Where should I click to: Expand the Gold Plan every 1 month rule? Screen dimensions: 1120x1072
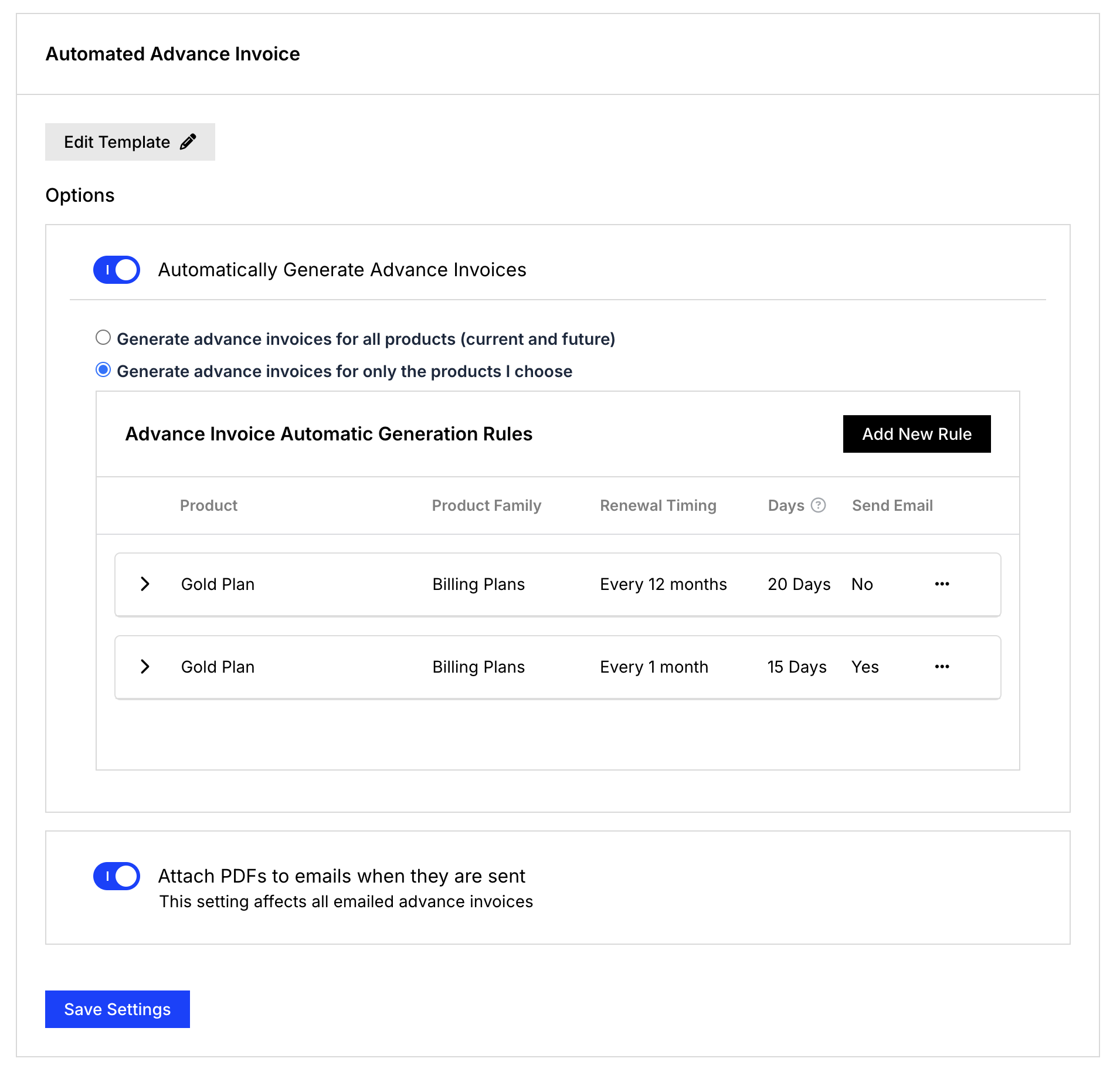tap(145, 667)
